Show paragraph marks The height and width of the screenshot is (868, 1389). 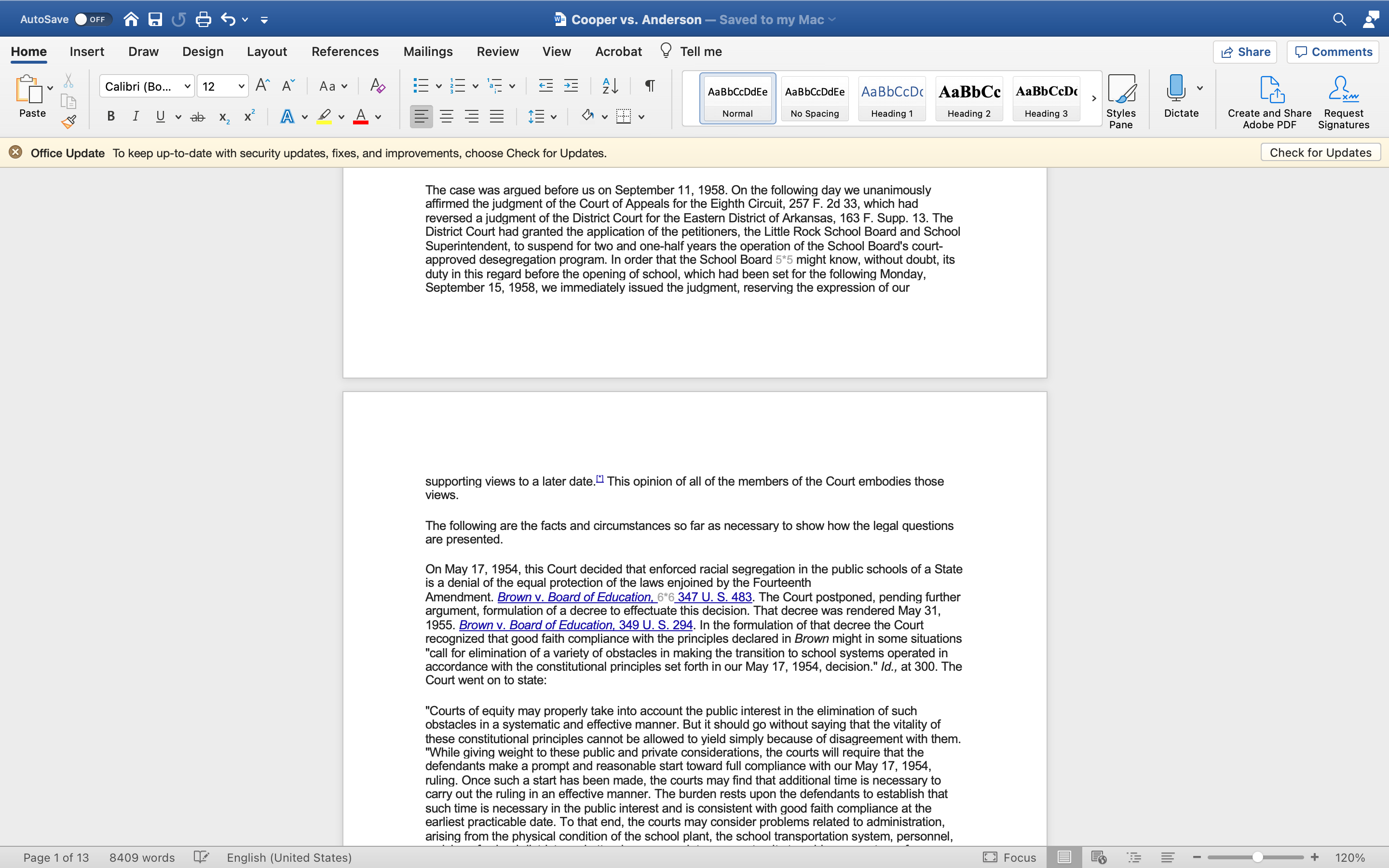point(649,85)
